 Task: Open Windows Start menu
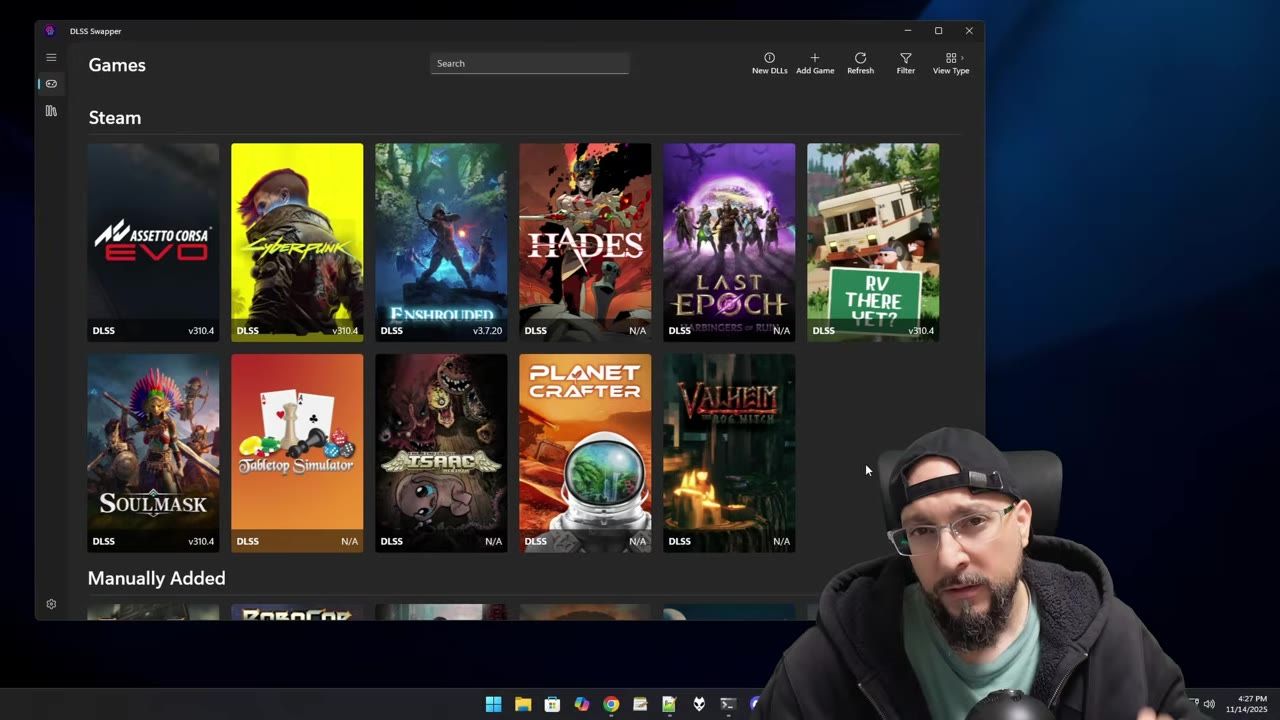click(x=493, y=704)
